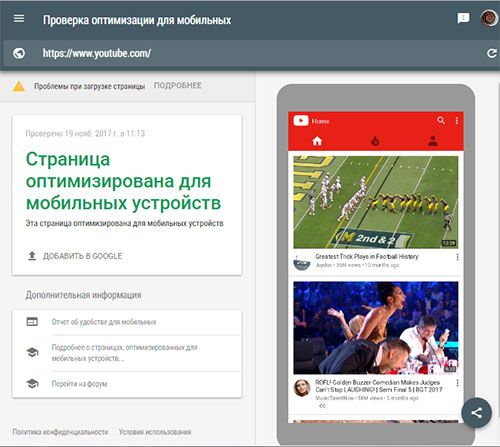Viewport: 500px width, 447px height.
Task: Open Подробнее о страницах, оптимизированных link
Action: tap(125, 353)
